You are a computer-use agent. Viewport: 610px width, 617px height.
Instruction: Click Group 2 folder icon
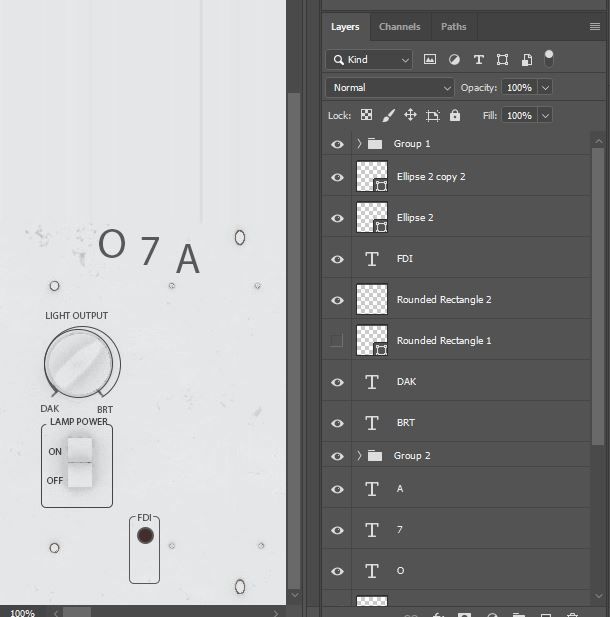point(375,456)
